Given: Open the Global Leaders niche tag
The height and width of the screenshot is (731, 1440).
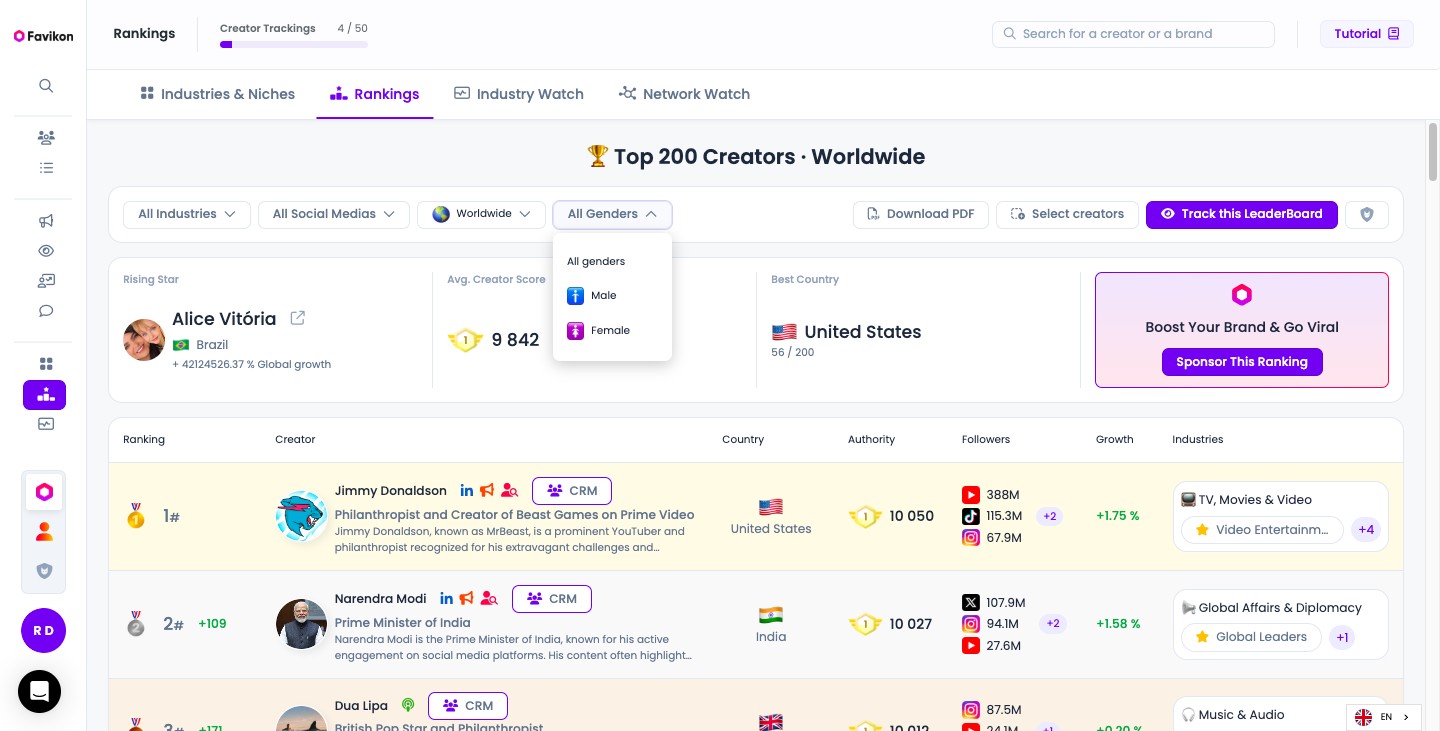Looking at the screenshot, I should (1251, 637).
